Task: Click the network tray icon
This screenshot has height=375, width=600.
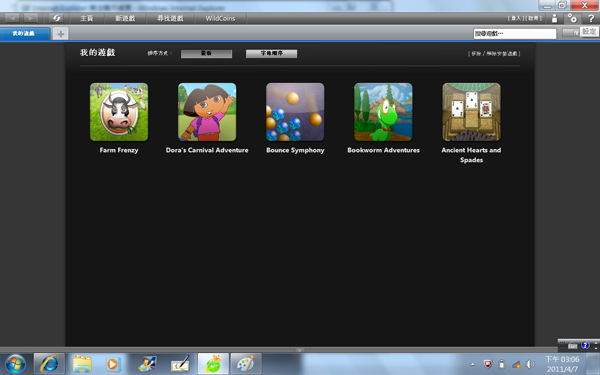Action: point(516,364)
